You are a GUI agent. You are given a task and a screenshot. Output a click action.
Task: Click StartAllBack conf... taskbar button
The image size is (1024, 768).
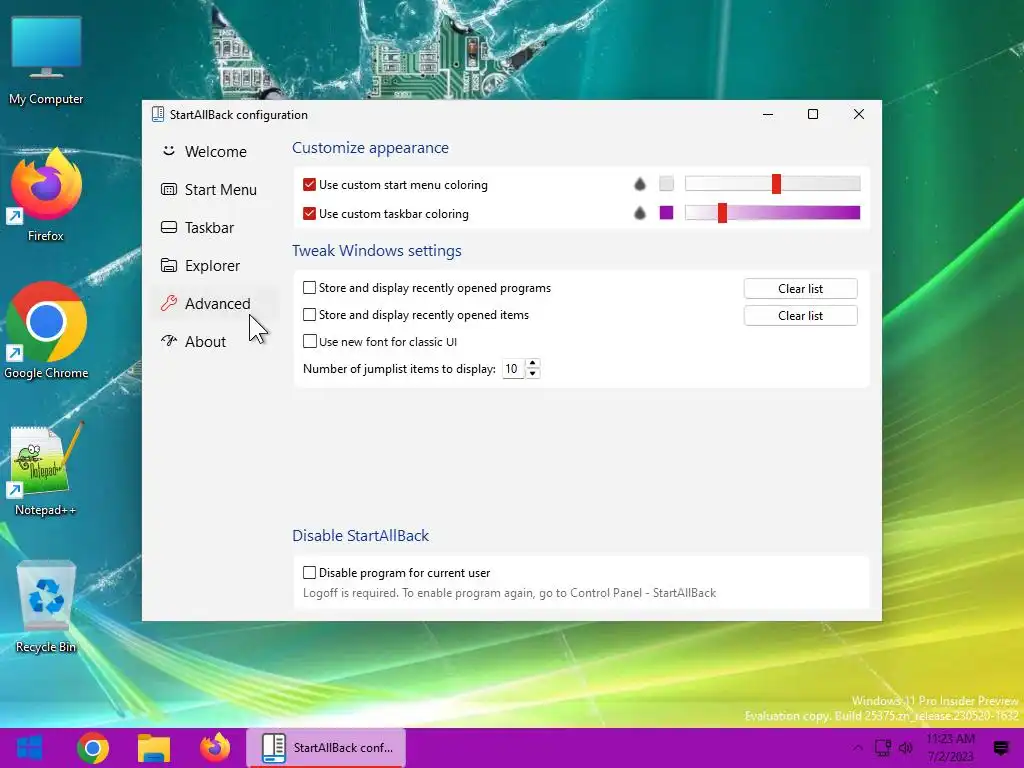pyautogui.click(x=327, y=748)
